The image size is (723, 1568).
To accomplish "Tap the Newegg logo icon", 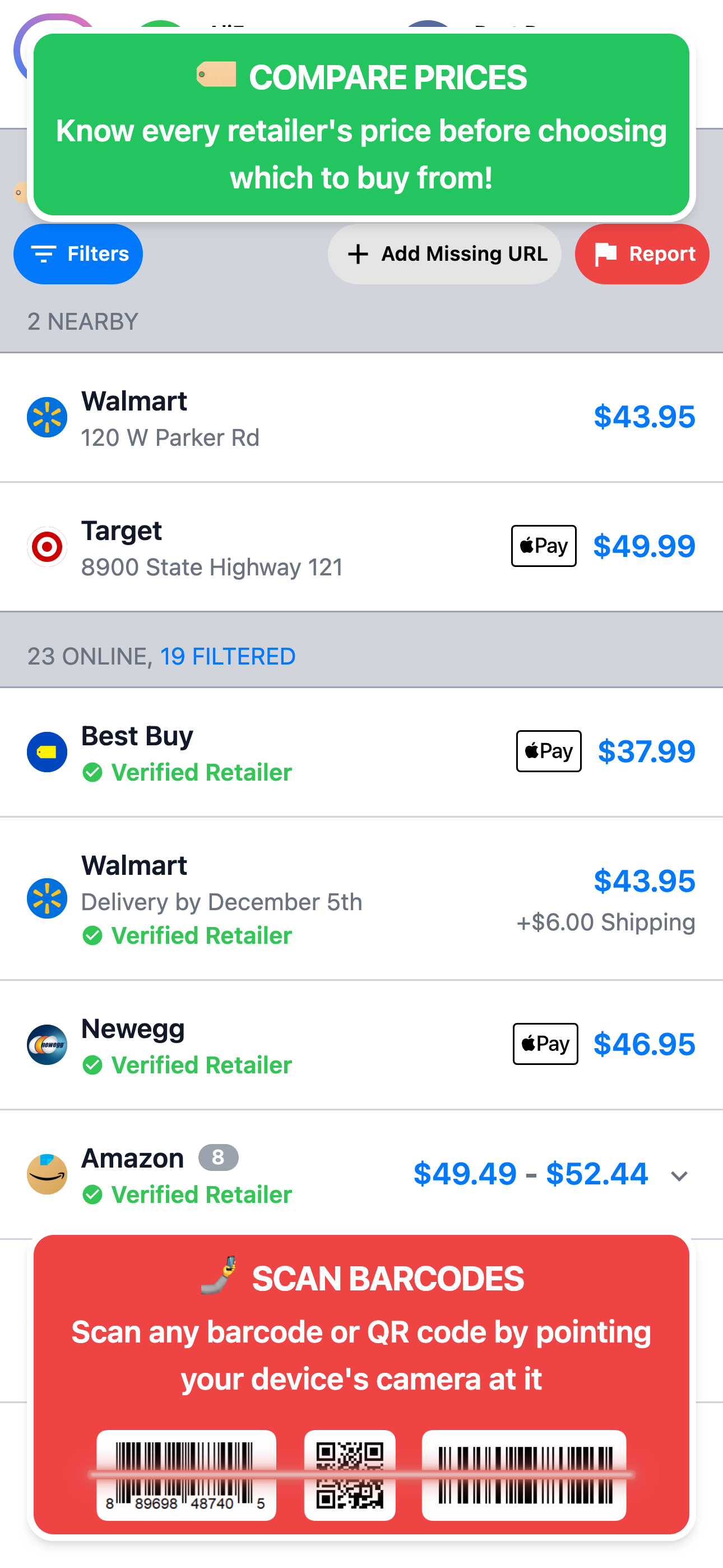I will pos(47,1045).
